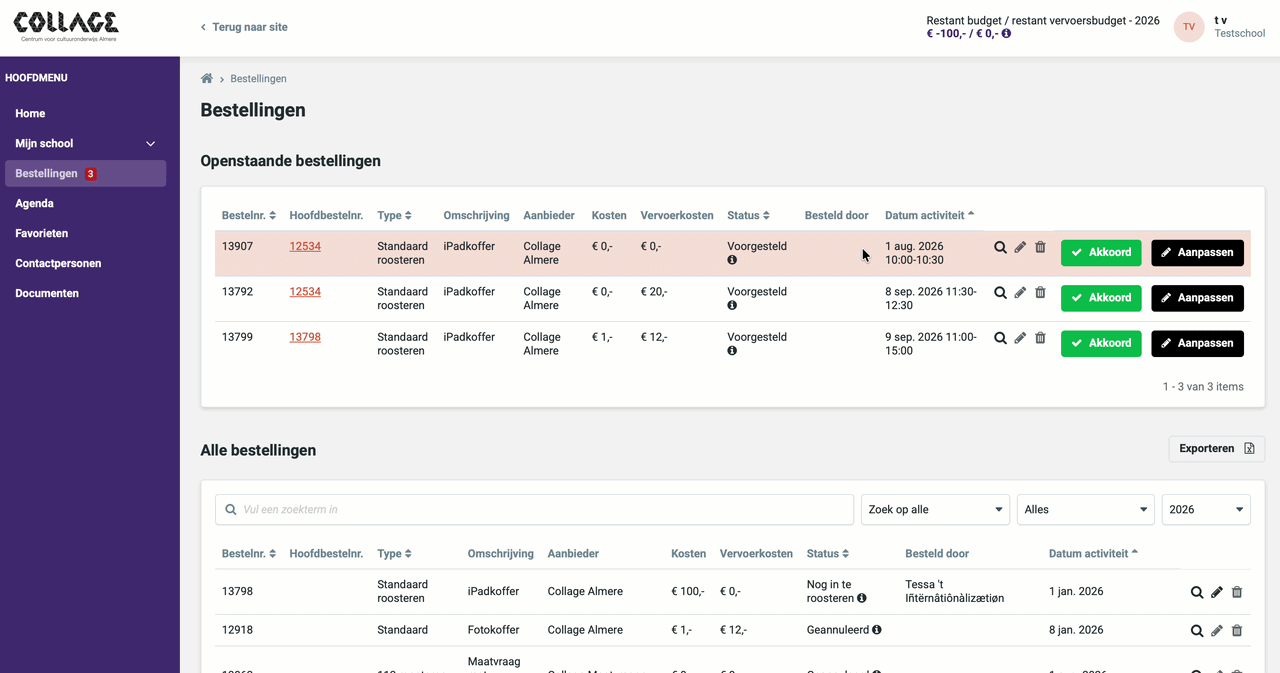Sort open orders by Status column
Viewport: 1280px width, 673px height.
(748, 215)
